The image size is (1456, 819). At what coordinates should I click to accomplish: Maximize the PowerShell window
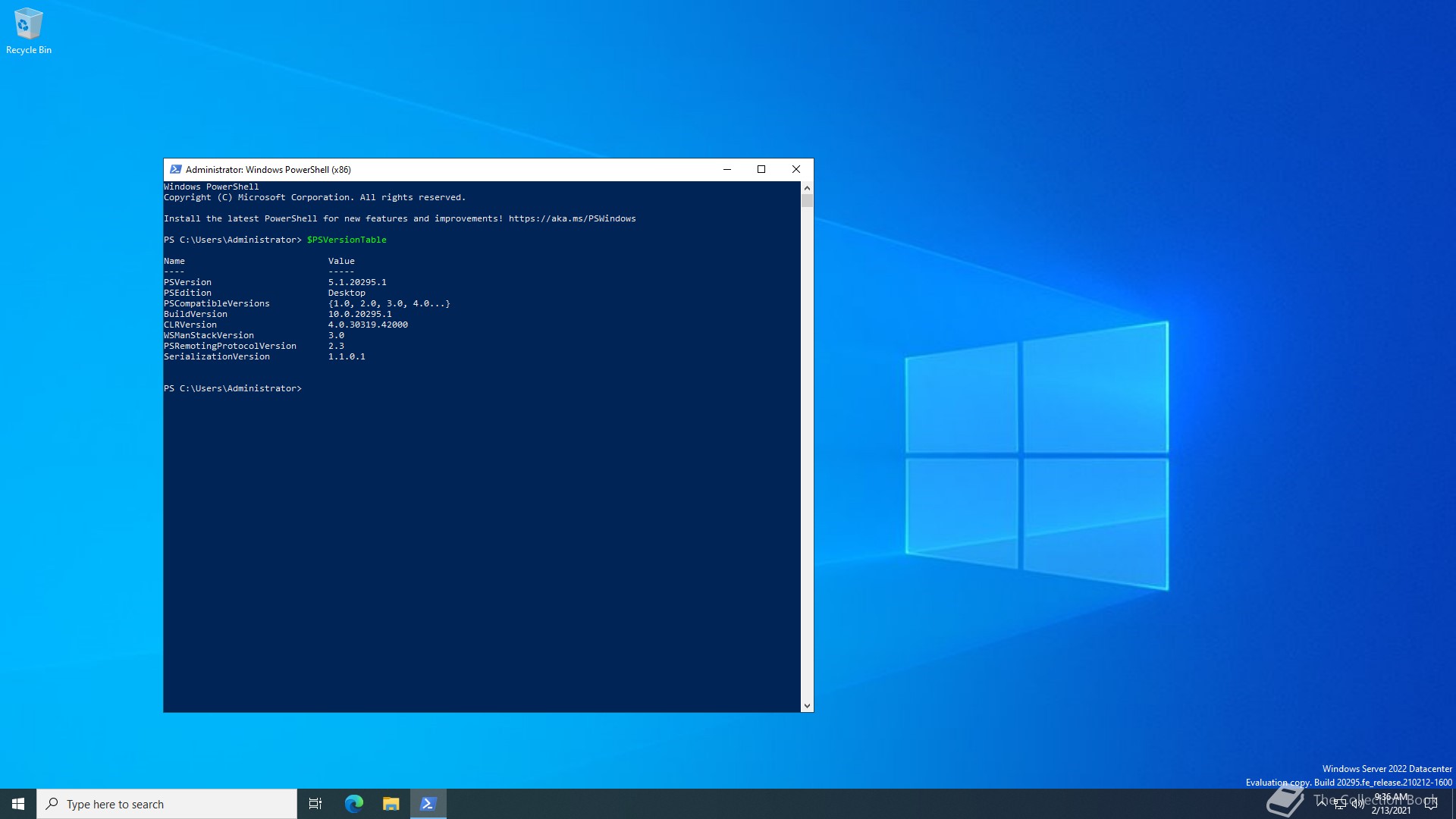[x=761, y=169]
